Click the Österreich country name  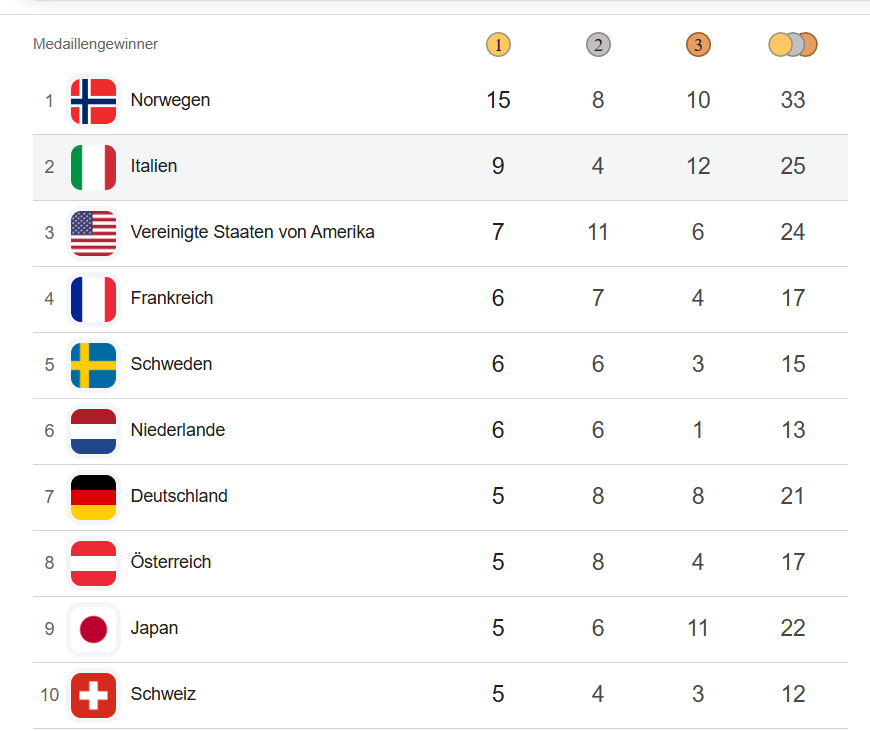pyautogui.click(x=171, y=562)
